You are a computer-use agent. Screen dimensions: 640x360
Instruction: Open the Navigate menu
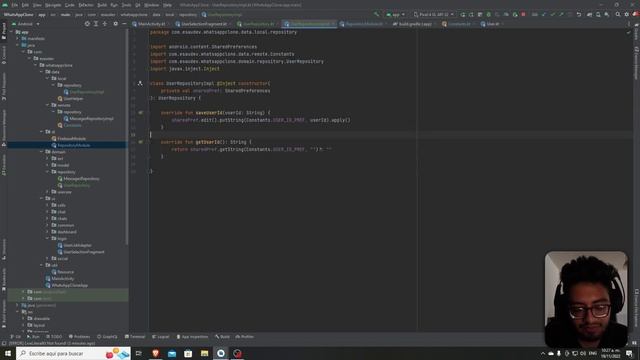53,5
